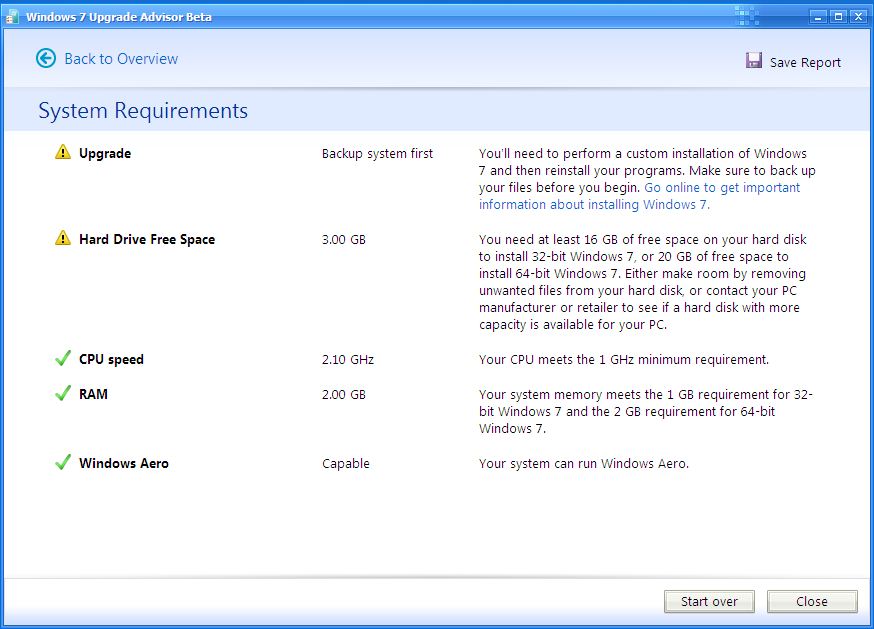Save Report link text
Viewport: 874px width, 629px height.
point(805,62)
